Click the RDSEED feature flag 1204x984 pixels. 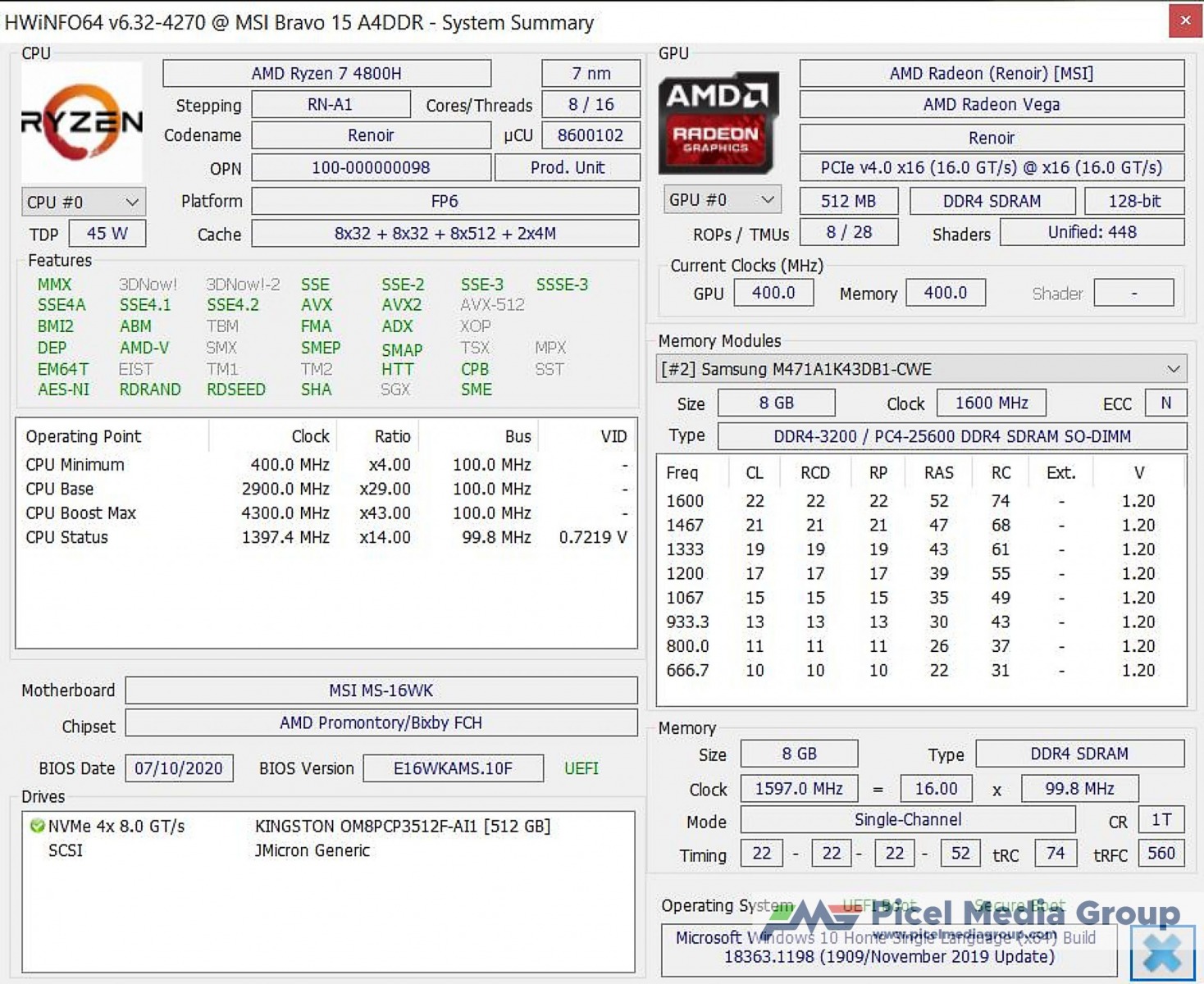point(236,389)
